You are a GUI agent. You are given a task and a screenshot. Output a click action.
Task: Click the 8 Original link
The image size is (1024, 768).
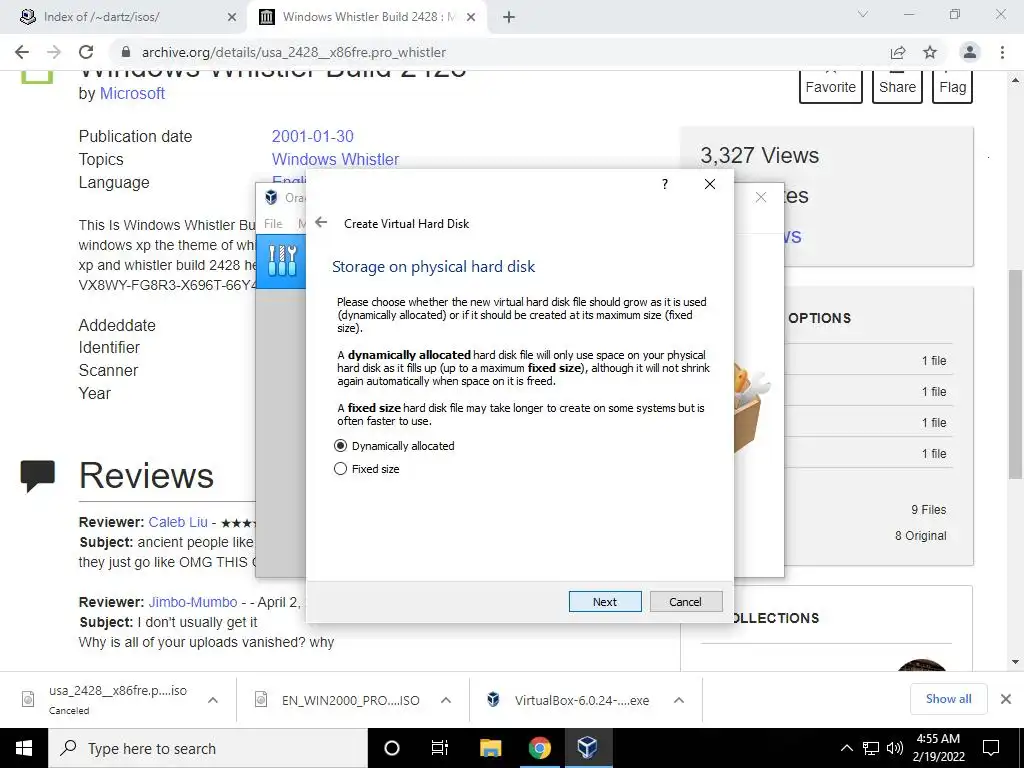920,536
